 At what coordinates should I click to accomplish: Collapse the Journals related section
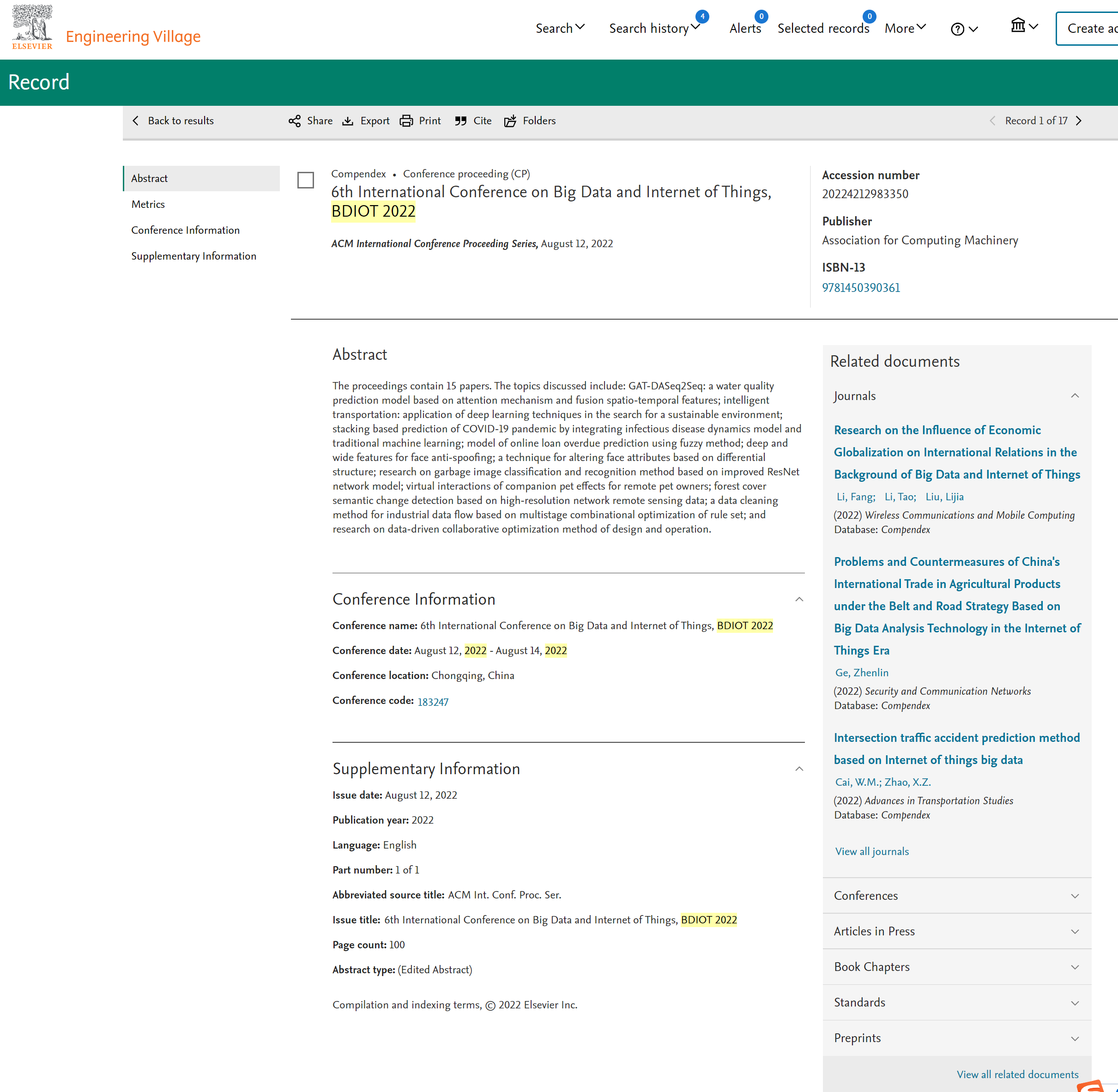(x=1075, y=396)
